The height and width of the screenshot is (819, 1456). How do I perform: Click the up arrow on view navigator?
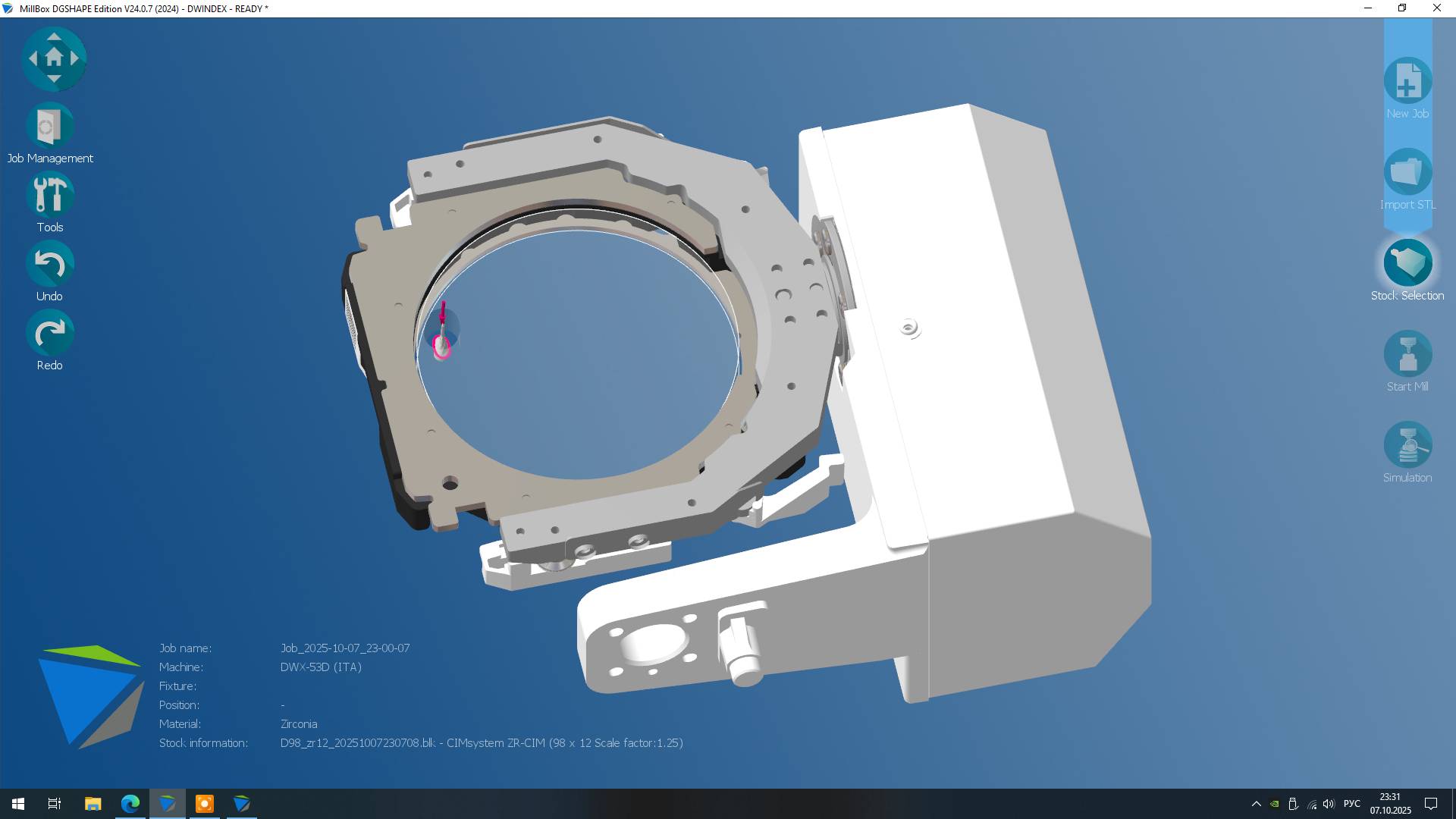pyautogui.click(x=54, y=36)
